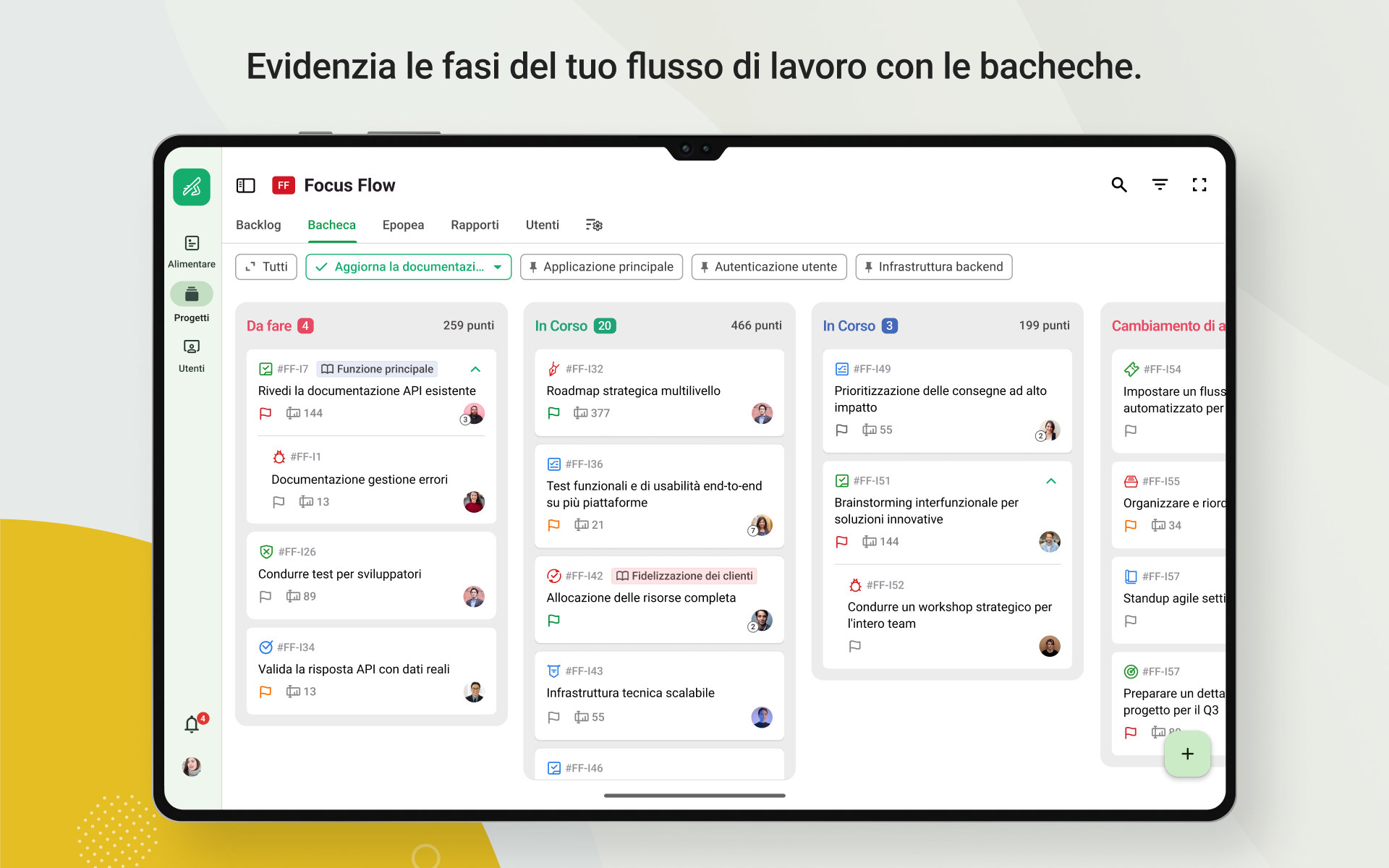Open Alimentare feed in left sidebar
This screenshot has height=868, width=1389.
pyautogui.click(x=192, y=251)
